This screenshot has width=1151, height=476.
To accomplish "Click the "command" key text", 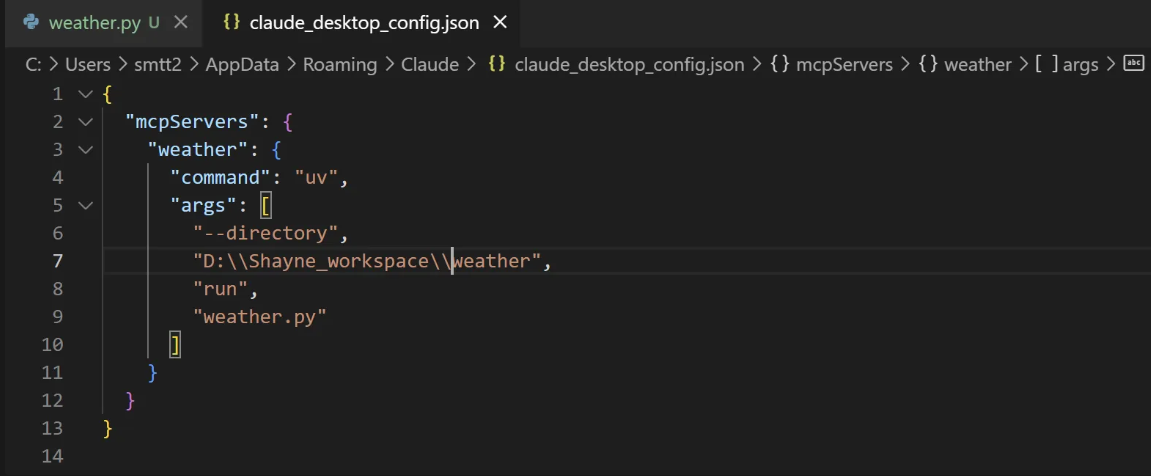I will pos(221,178).
